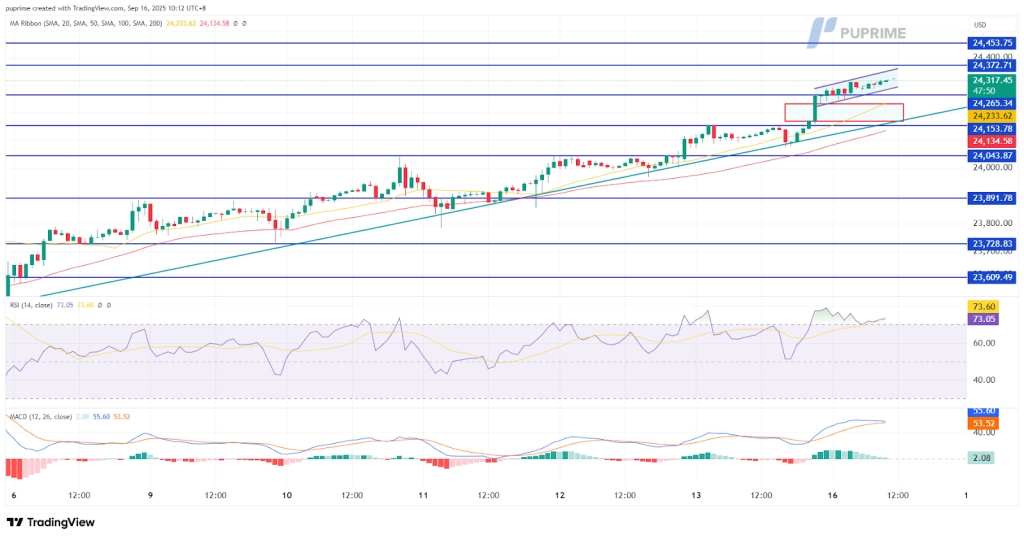Click the red 24,134.58 moving average label
The width and height of the screenshot is (1024, 539).
(991, 142)
